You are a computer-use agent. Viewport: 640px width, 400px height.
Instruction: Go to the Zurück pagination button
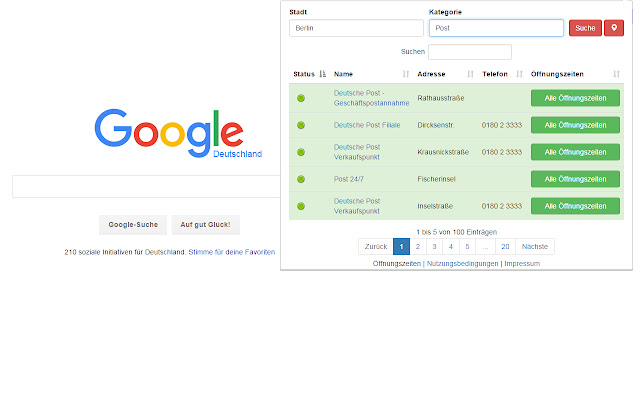click(x=376, y=247)
